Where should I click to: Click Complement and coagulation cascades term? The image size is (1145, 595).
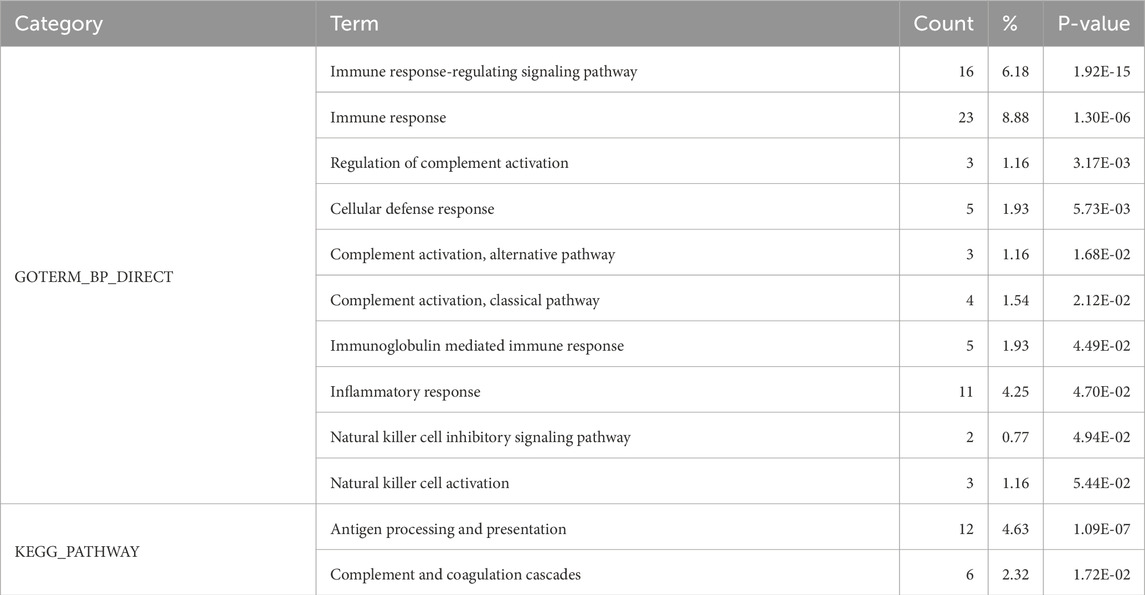455,574
